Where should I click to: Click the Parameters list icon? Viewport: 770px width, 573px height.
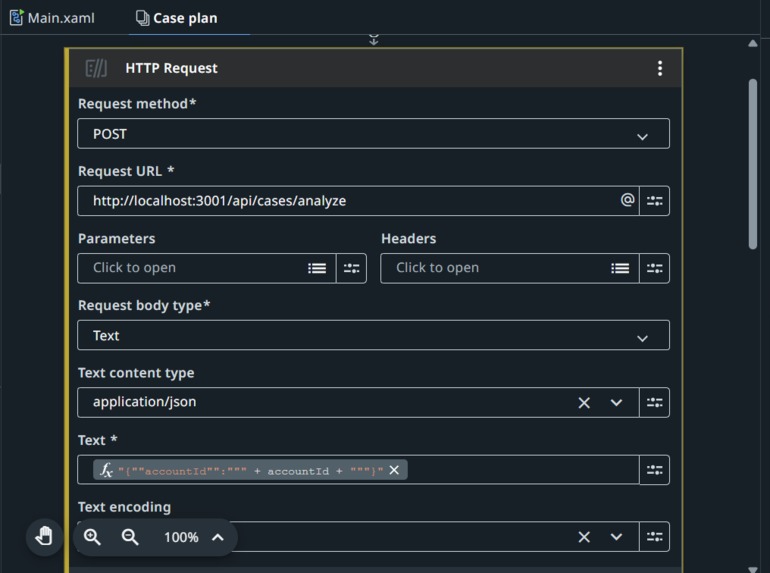pyautogui.click(x=317, y=268)
